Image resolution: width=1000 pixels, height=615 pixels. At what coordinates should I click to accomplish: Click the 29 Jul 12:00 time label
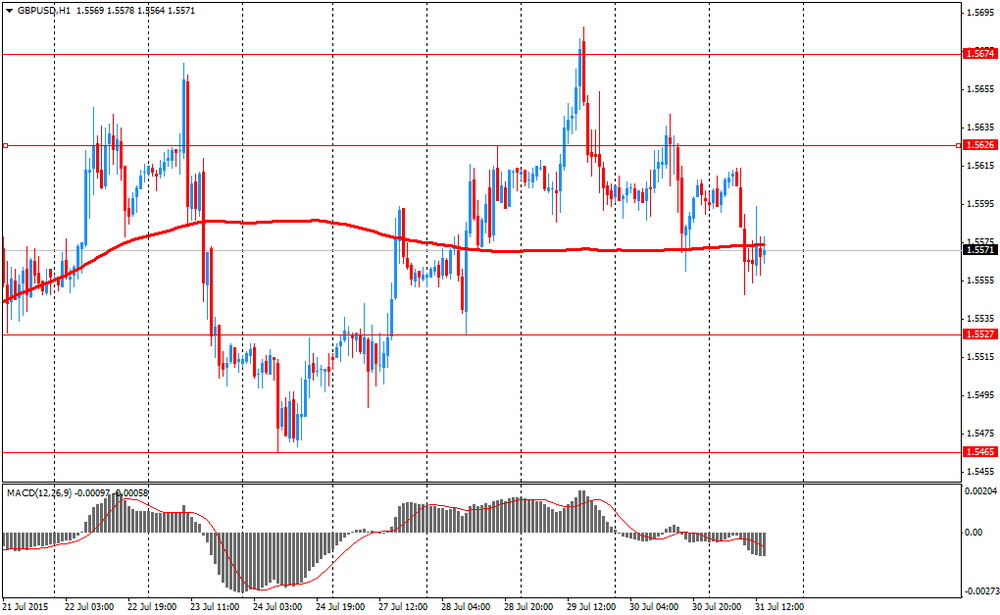(x=591, y=606)
